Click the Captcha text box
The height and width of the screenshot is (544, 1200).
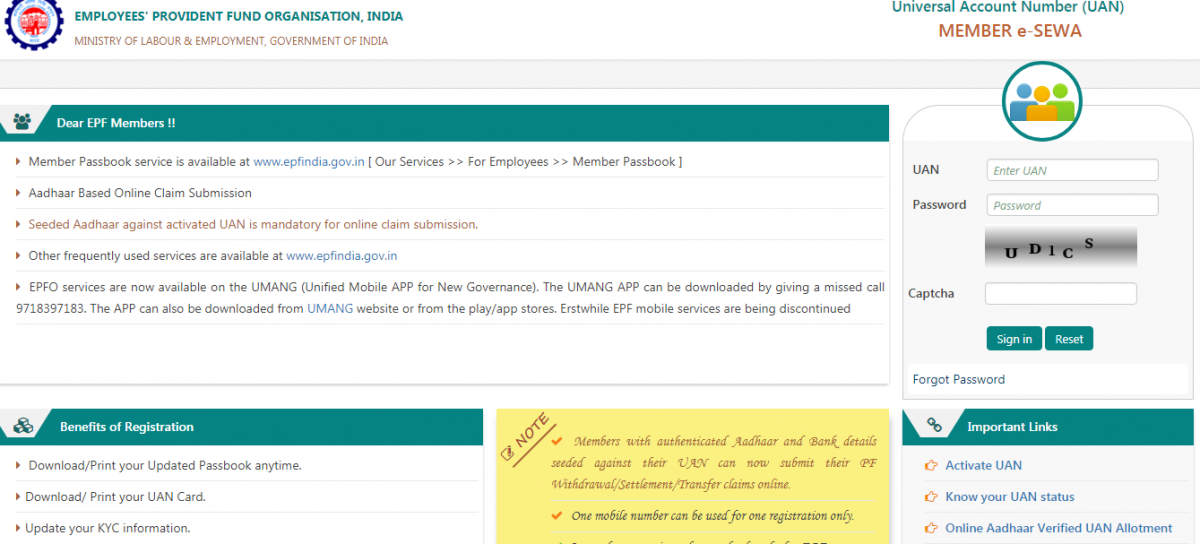(x=1061, y=293)
